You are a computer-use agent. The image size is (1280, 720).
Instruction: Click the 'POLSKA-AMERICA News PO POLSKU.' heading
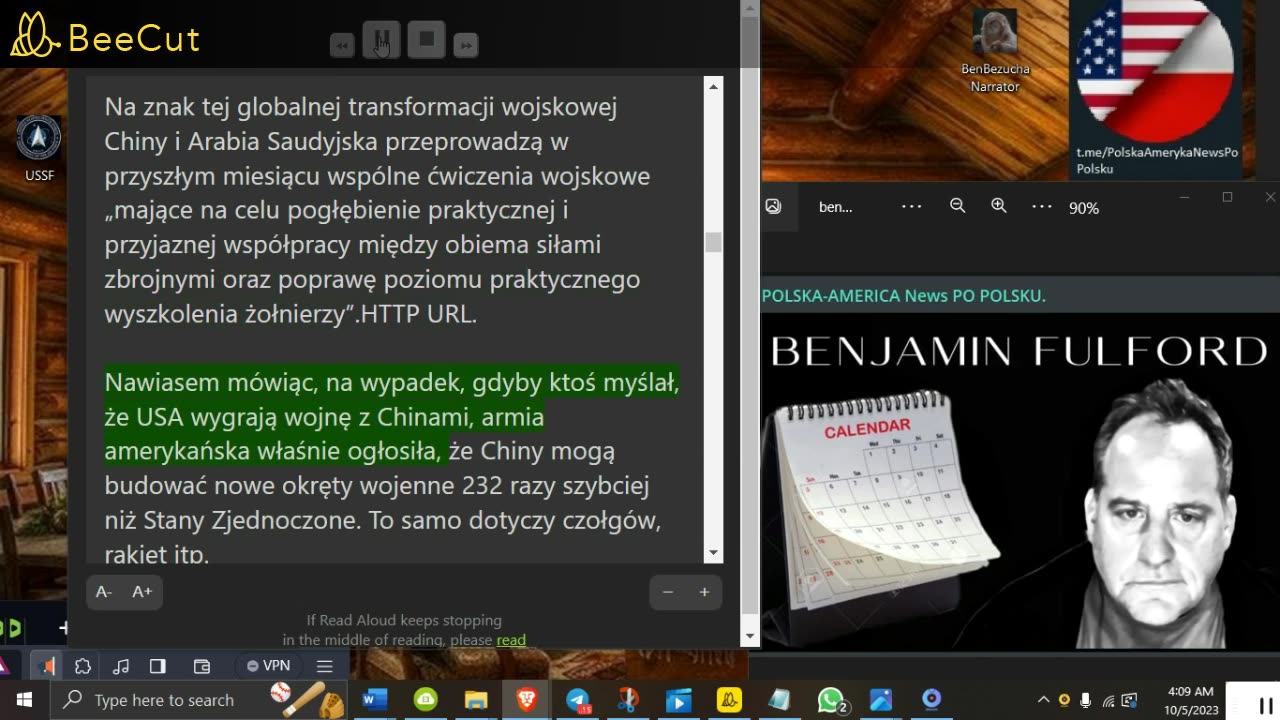(x=904, y=296)
